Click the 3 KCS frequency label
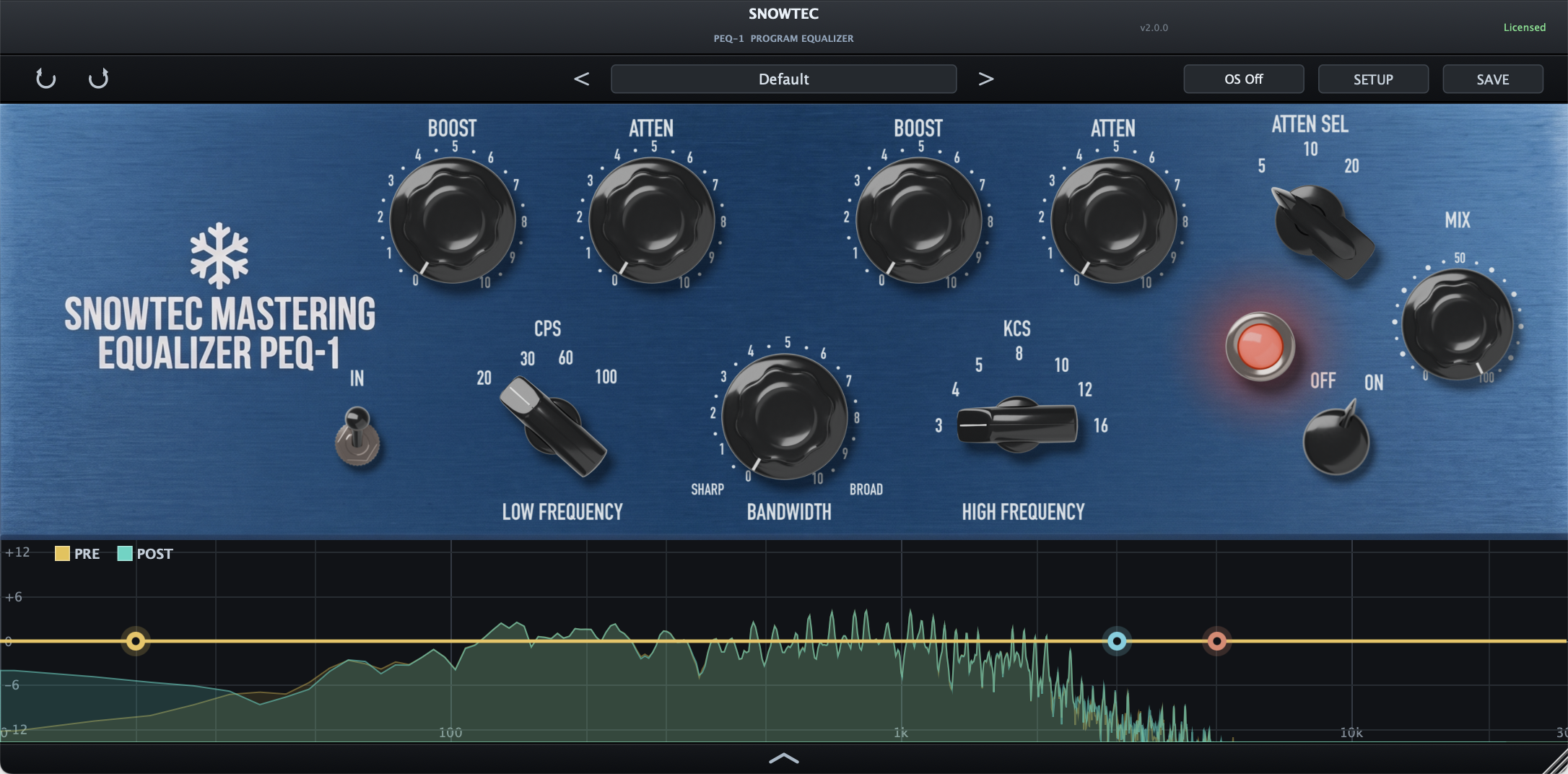Screen dimensions: 1568x774 click(938, 425)
